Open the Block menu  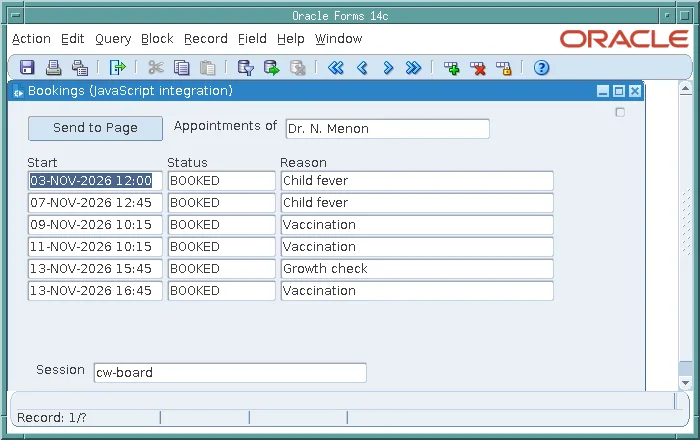point(157,39)
